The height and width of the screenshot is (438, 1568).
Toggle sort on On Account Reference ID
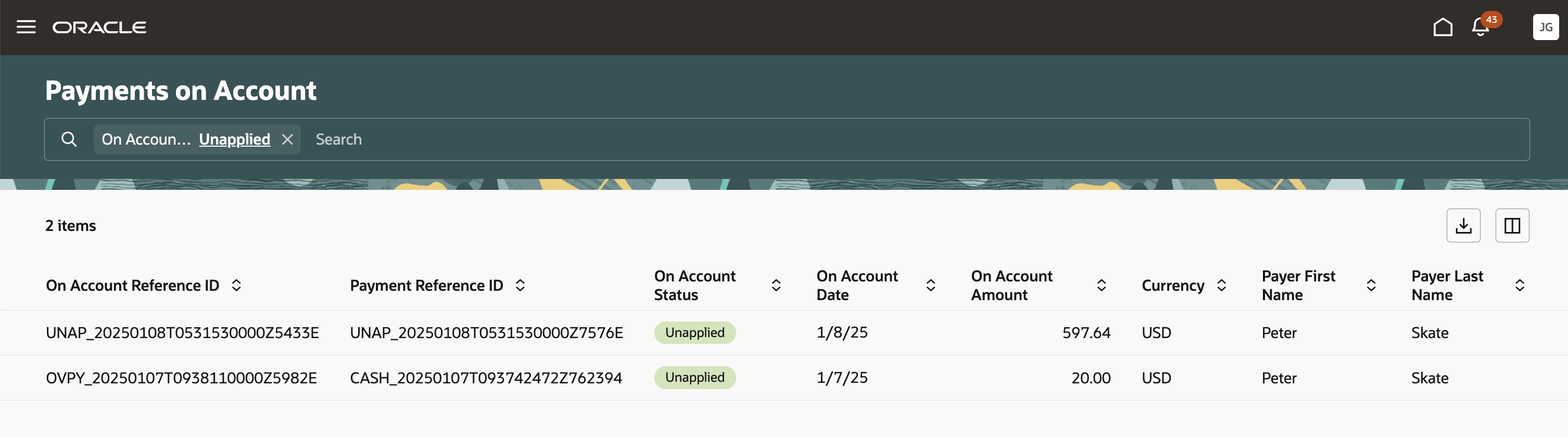click(237, 285)
